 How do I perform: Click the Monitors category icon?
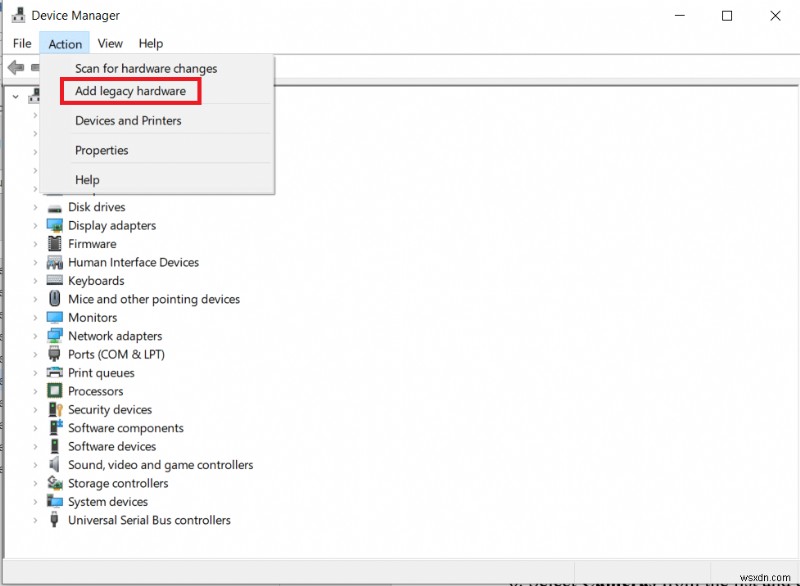pyautogui.click(x=53, y=317)
